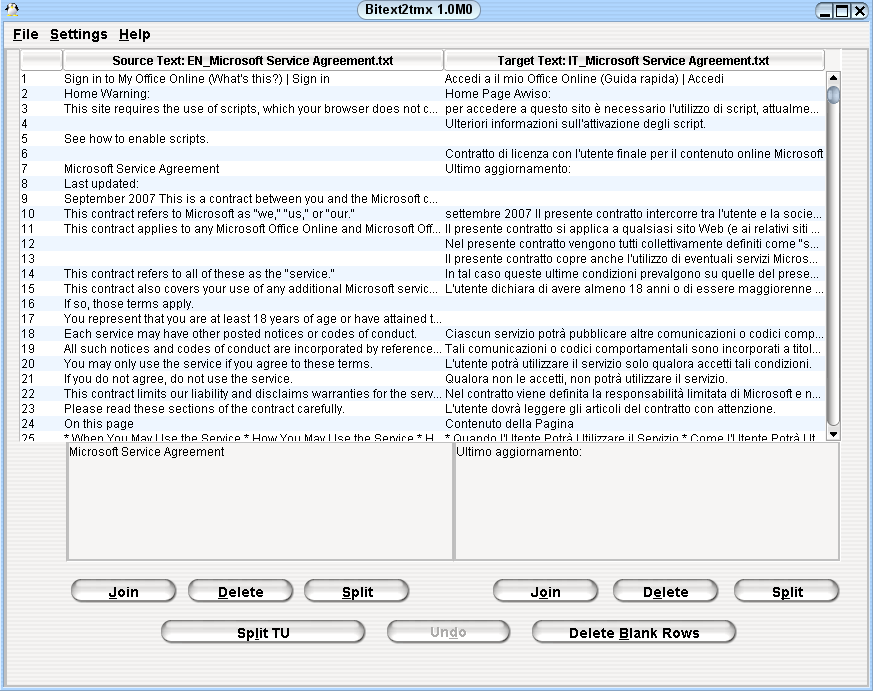Select source cell "This contract also covers your use…"
The height and width of the screenshot is (691, 873).
(x=253, y=289)
